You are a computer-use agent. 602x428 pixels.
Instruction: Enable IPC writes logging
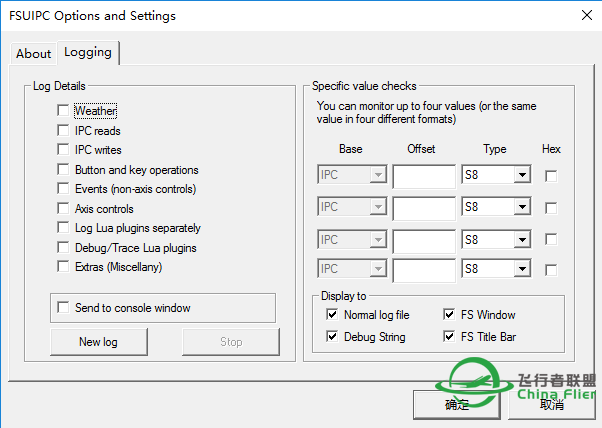pos(64,150)
